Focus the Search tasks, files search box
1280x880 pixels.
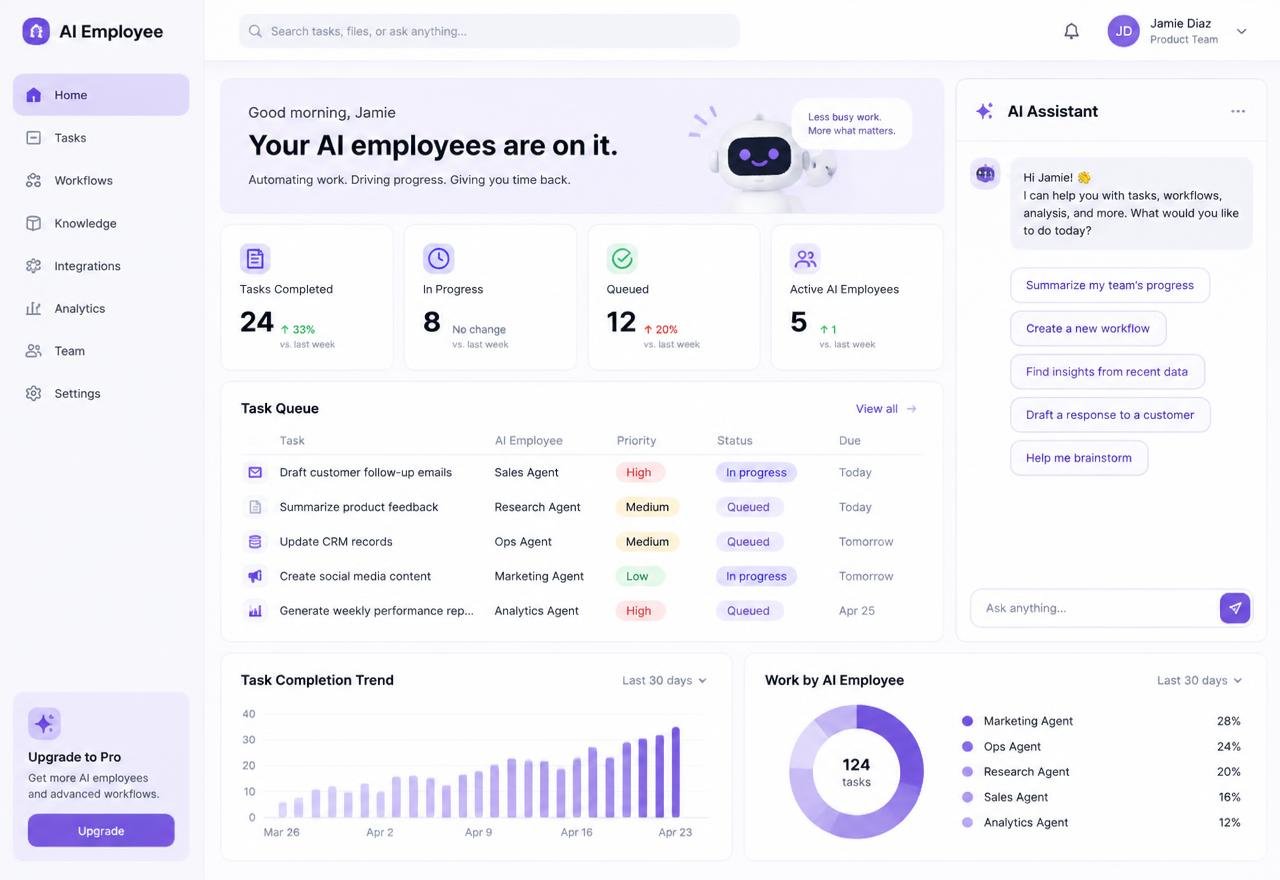pos(489,31)
